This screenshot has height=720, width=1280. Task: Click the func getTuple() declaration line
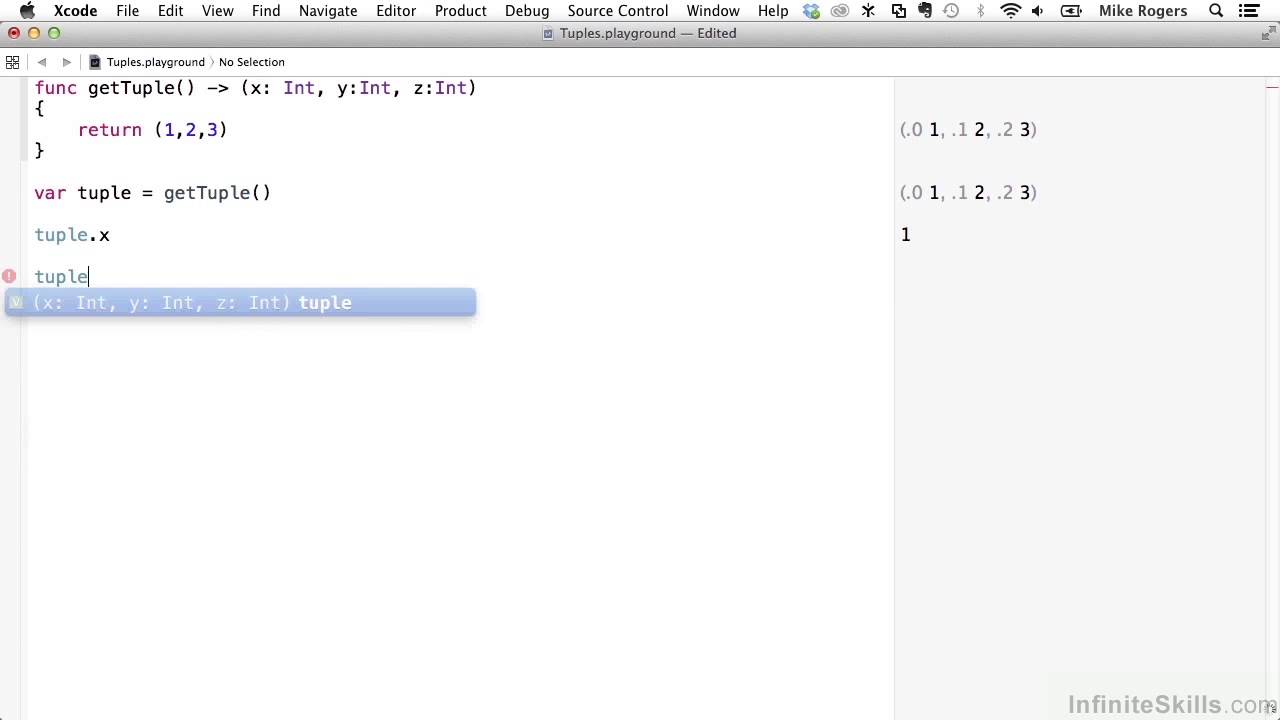[256, 88]
